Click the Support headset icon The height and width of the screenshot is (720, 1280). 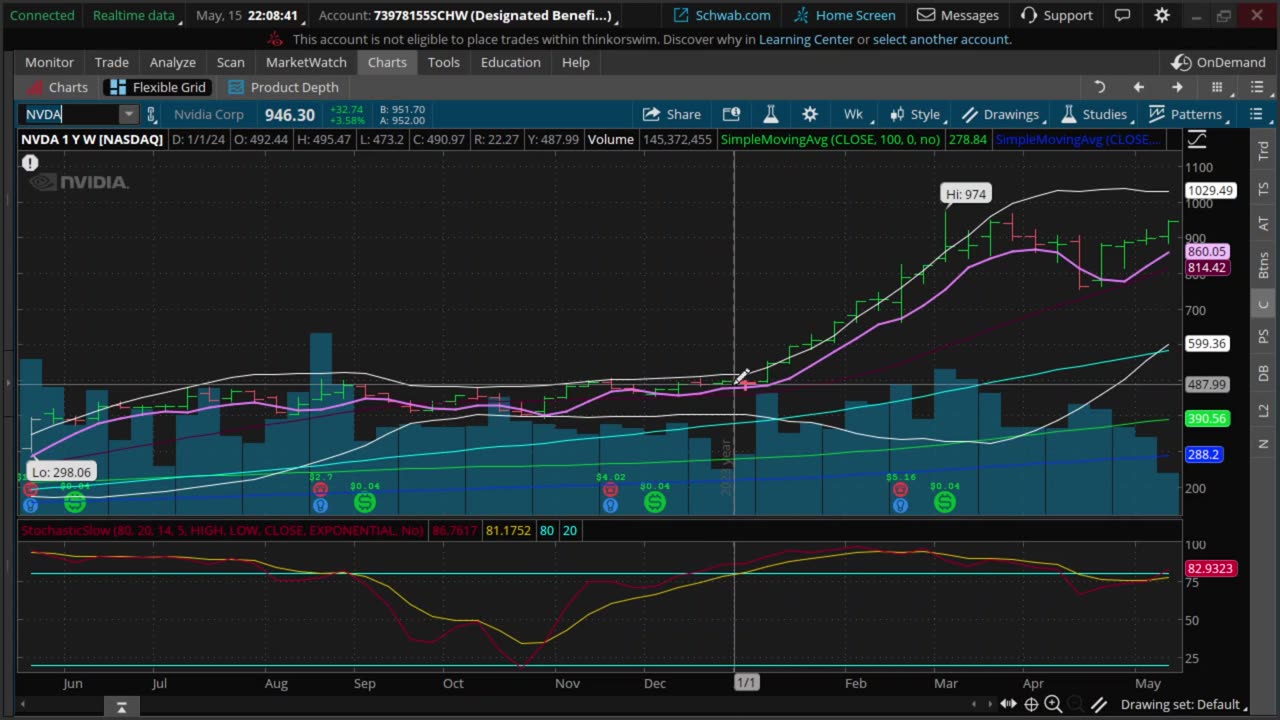tap(1029, 15)
